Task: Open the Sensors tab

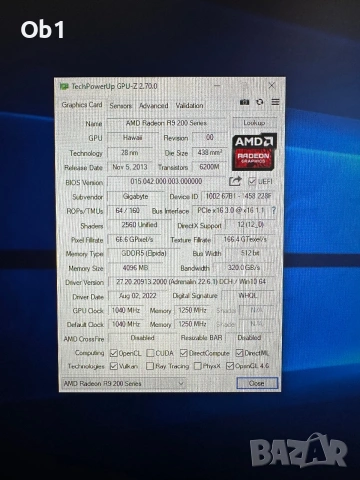Action: 121,106
